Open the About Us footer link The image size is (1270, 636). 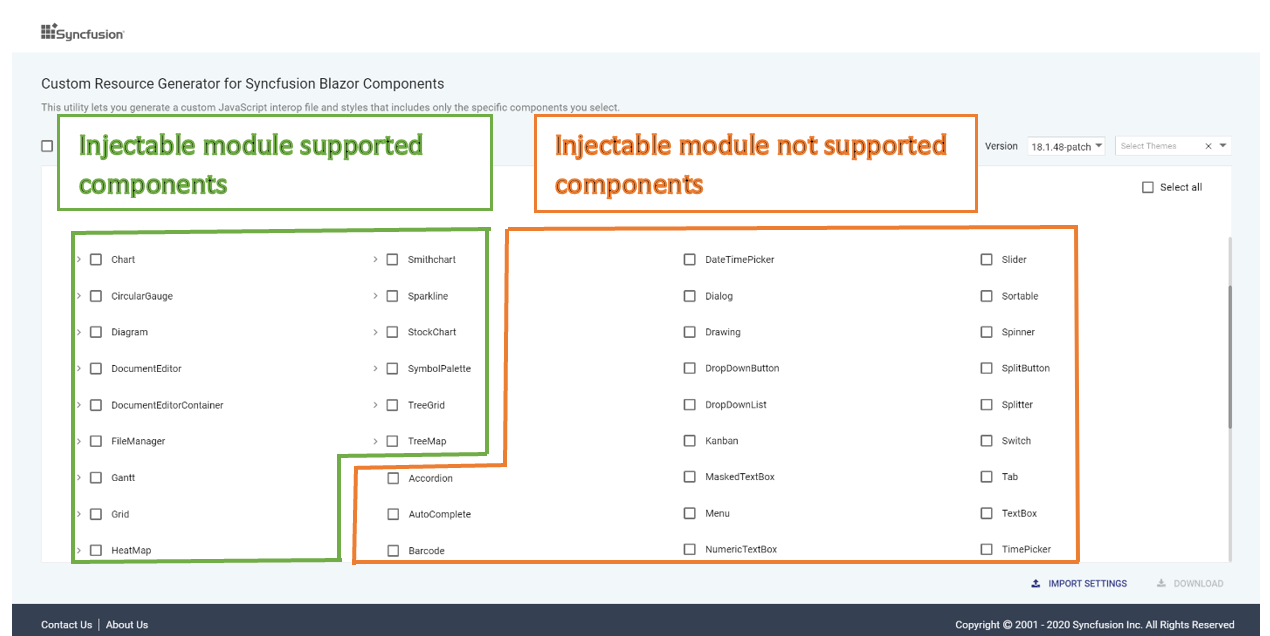(127, 625)
